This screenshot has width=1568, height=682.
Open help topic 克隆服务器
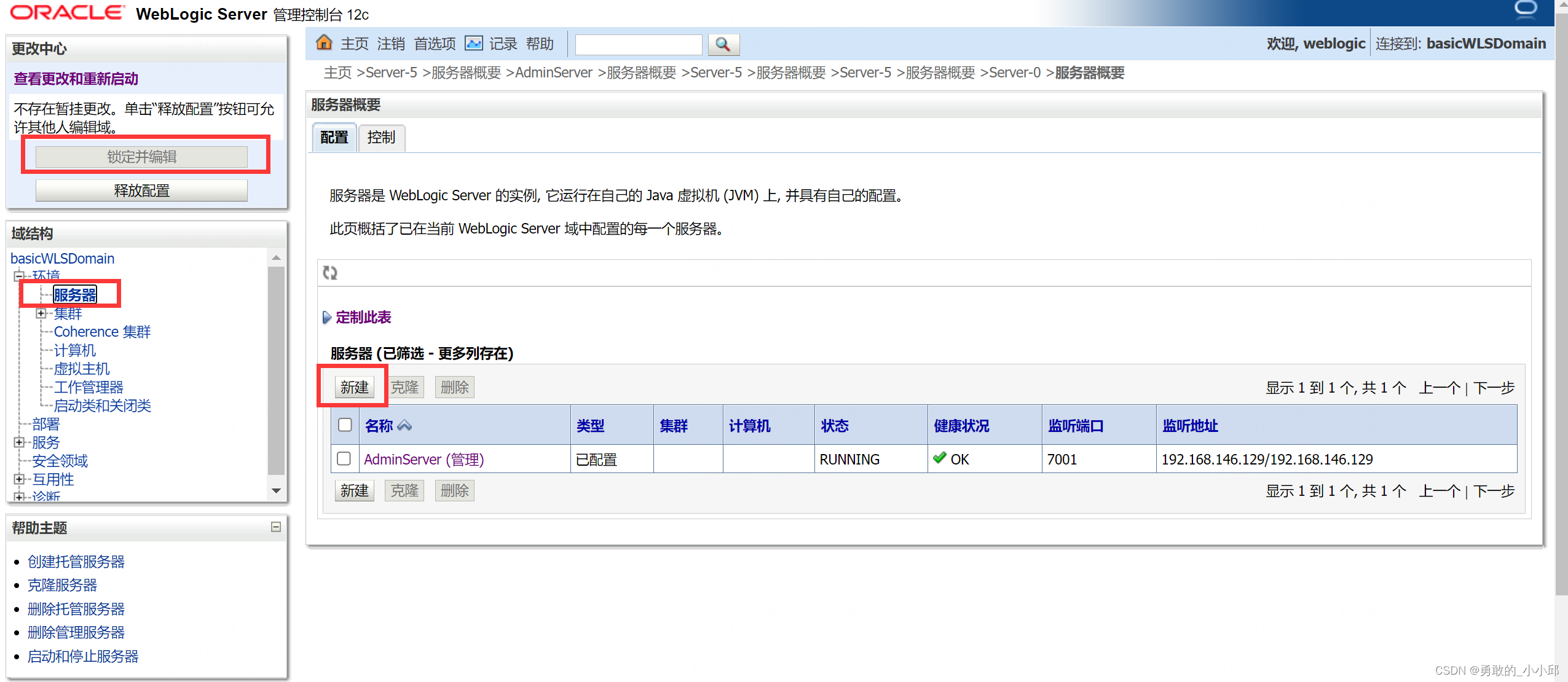click(62, 585)
